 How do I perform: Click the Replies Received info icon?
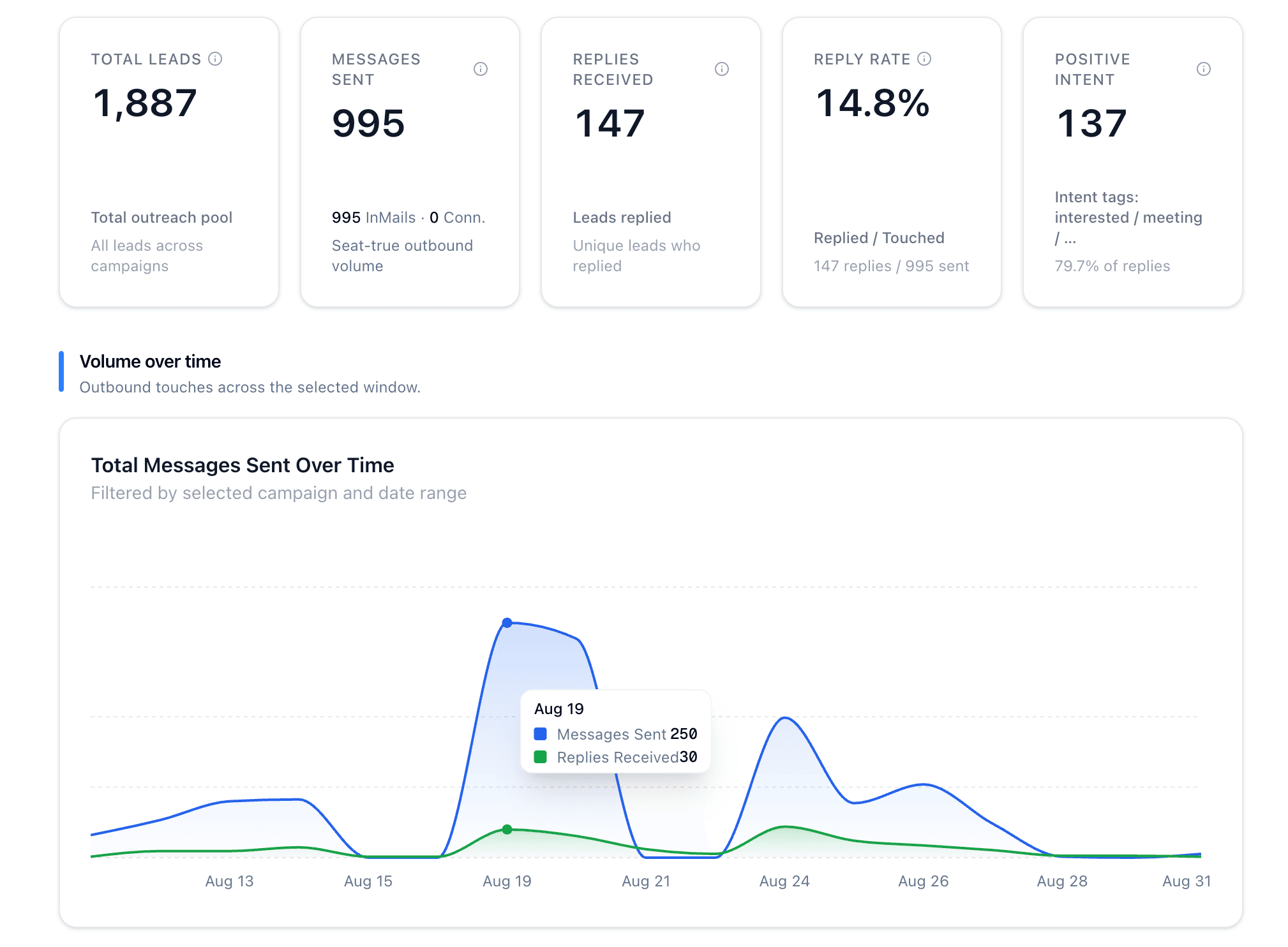722,69
